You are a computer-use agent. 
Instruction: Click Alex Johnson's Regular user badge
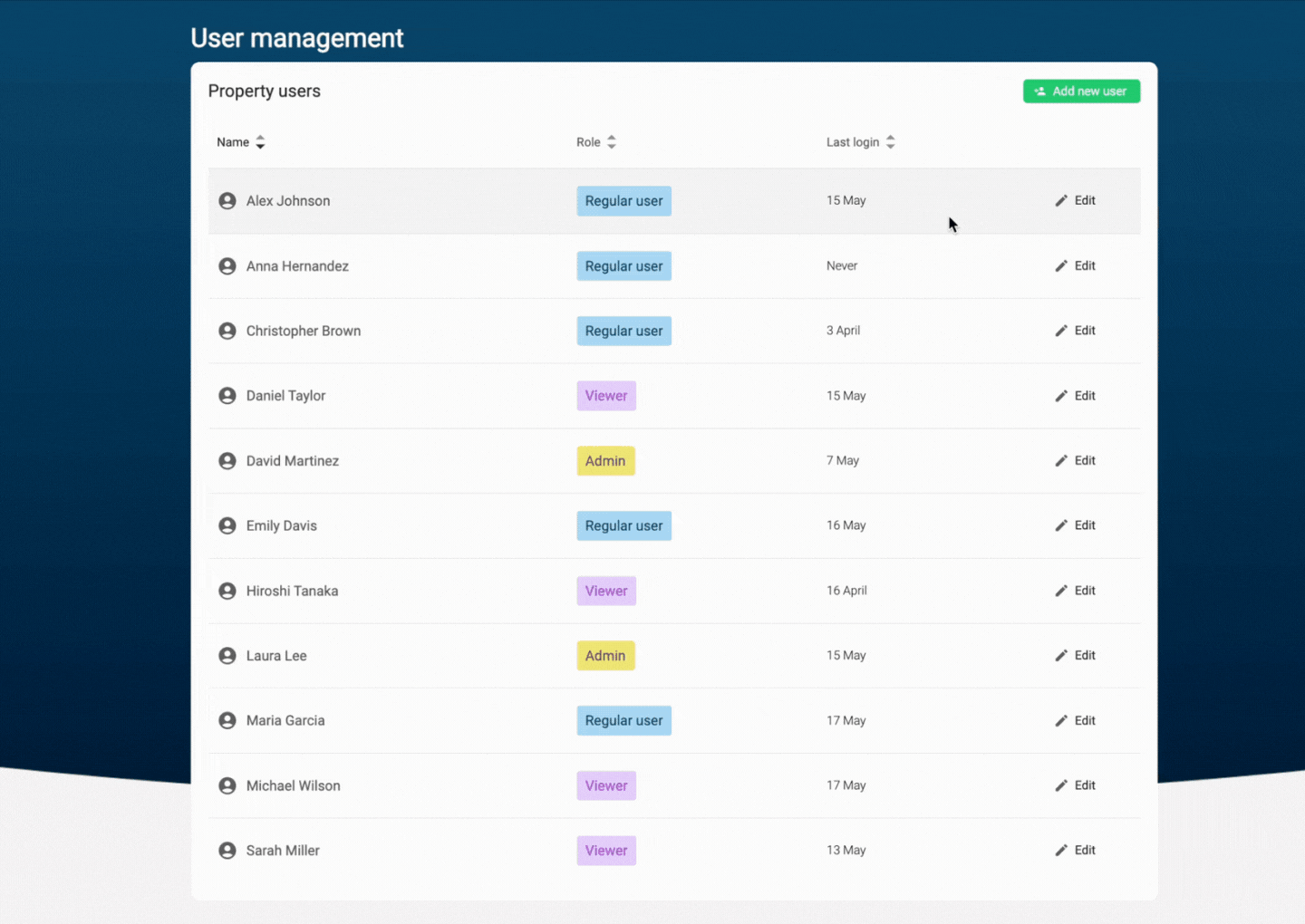[x=623, y=201]
